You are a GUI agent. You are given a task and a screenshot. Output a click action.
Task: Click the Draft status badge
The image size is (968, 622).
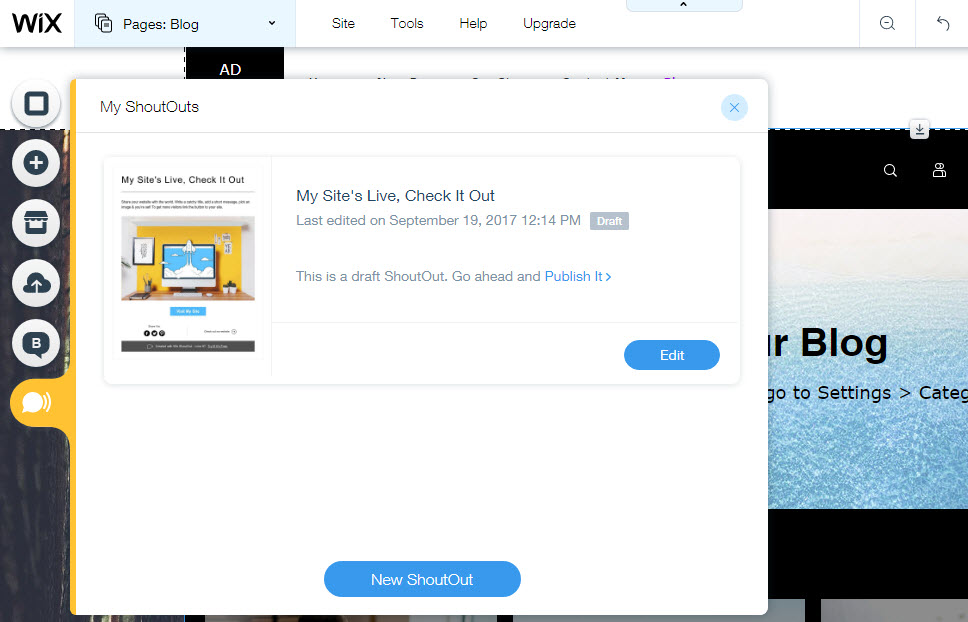tap(609, 221)
